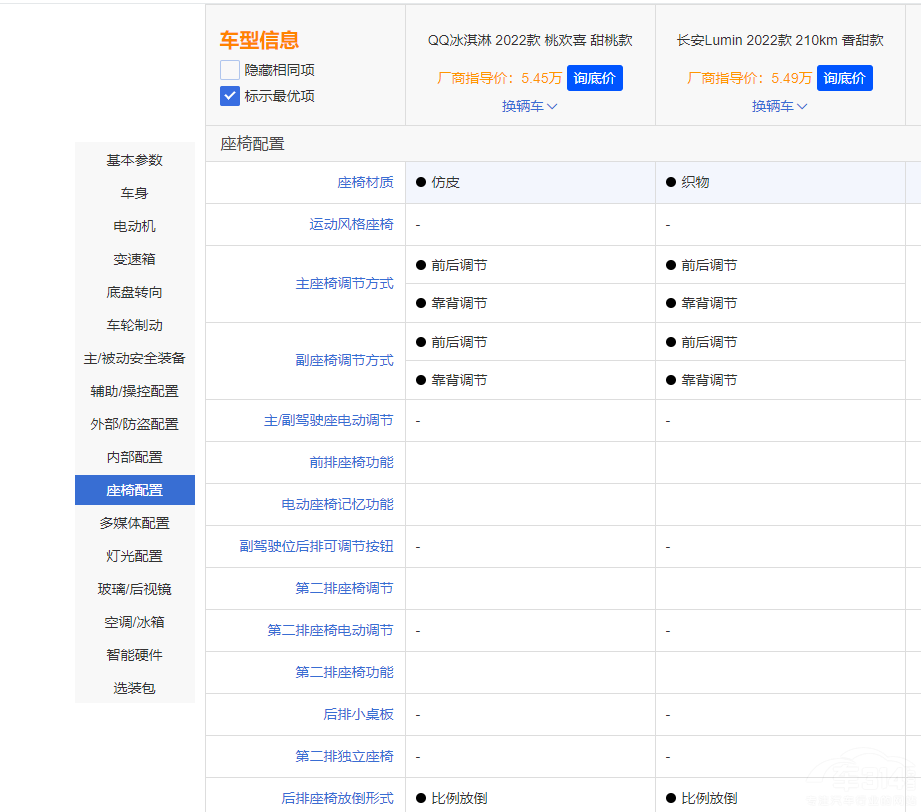Open 换辆车 dropdown for 长安Lumin

pyautogui.click(x=779, y=106)
